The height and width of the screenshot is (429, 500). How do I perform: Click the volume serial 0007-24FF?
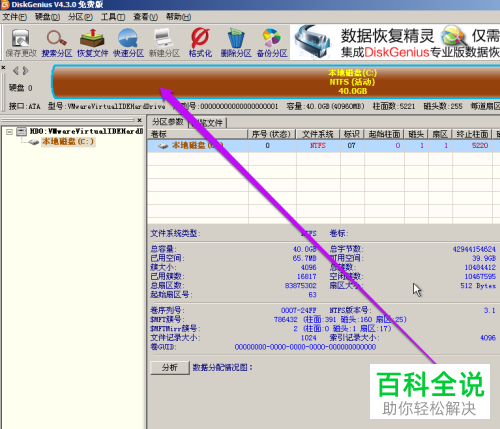(x=299, y=310)
